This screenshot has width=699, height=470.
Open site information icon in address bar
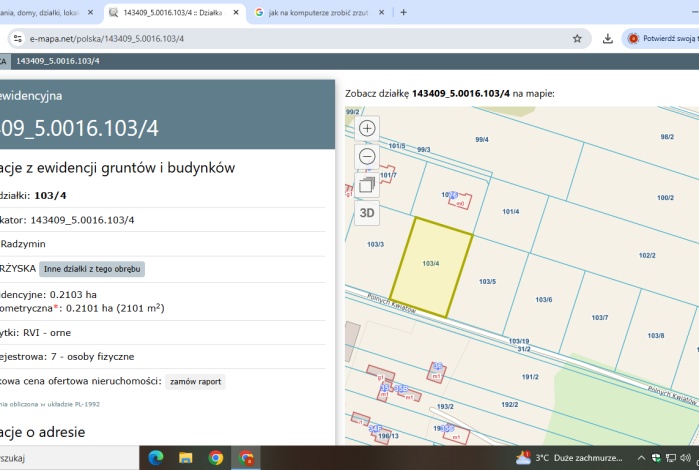click(17, 39)
